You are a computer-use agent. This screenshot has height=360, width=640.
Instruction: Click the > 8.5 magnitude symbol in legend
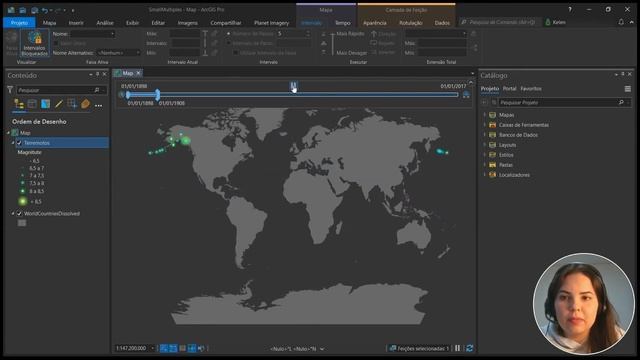pyautogui.click(x=23, y=201)
